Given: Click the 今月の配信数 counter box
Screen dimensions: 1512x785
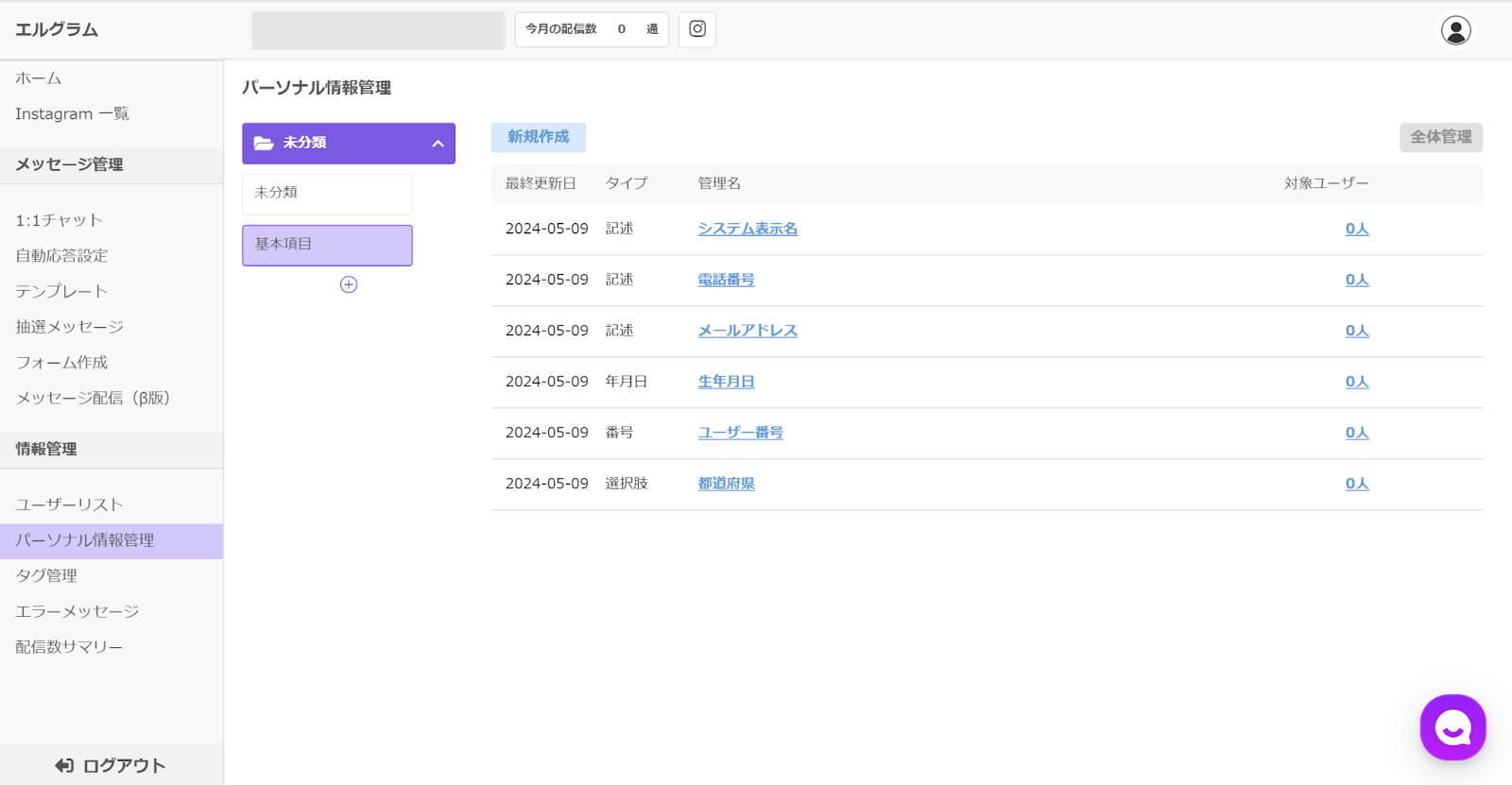Looking at the screenshot, I should [592, 29].
